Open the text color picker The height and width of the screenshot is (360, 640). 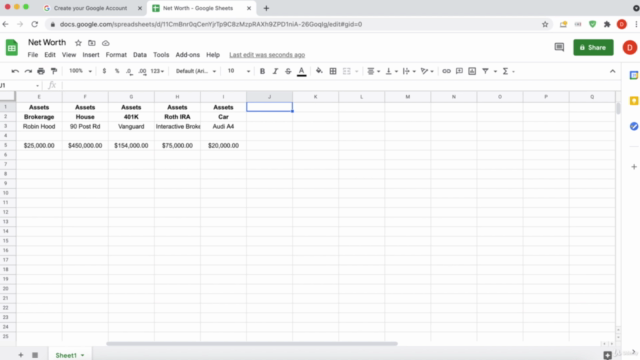(x=302, y=71)
